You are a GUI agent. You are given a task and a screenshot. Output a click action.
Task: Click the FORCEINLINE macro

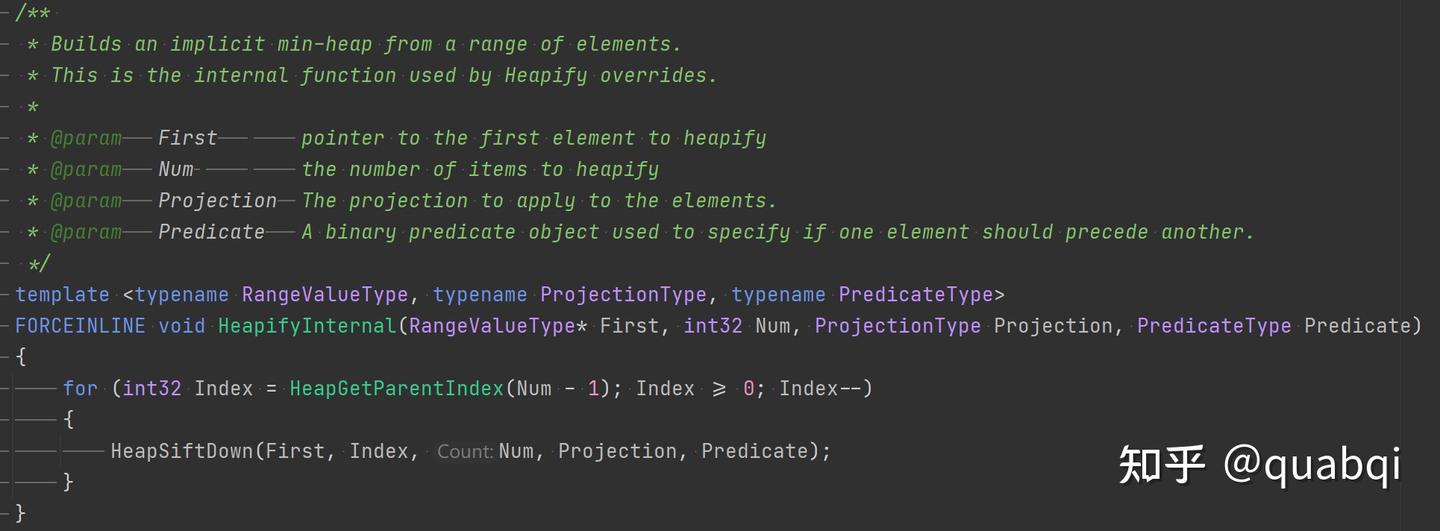[x=80, y=326]
